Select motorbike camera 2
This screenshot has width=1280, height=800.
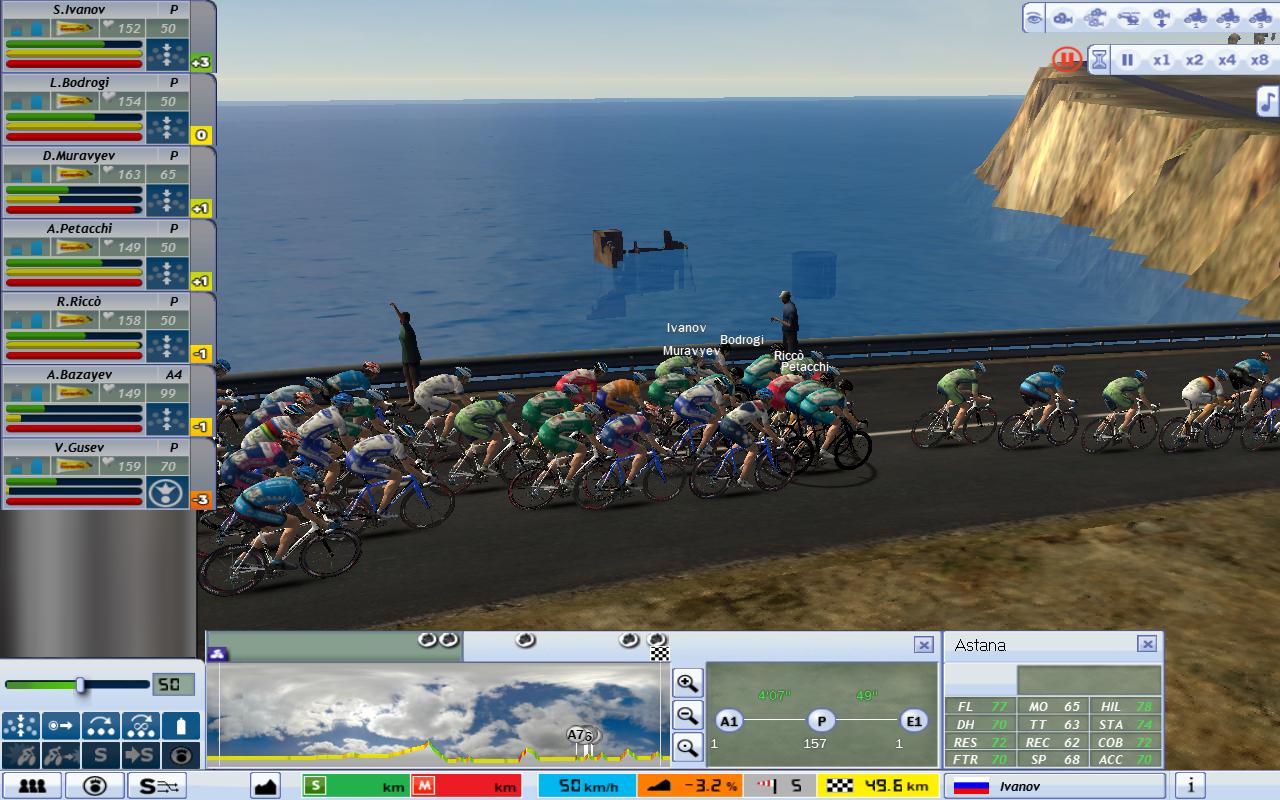[1226, 18]
